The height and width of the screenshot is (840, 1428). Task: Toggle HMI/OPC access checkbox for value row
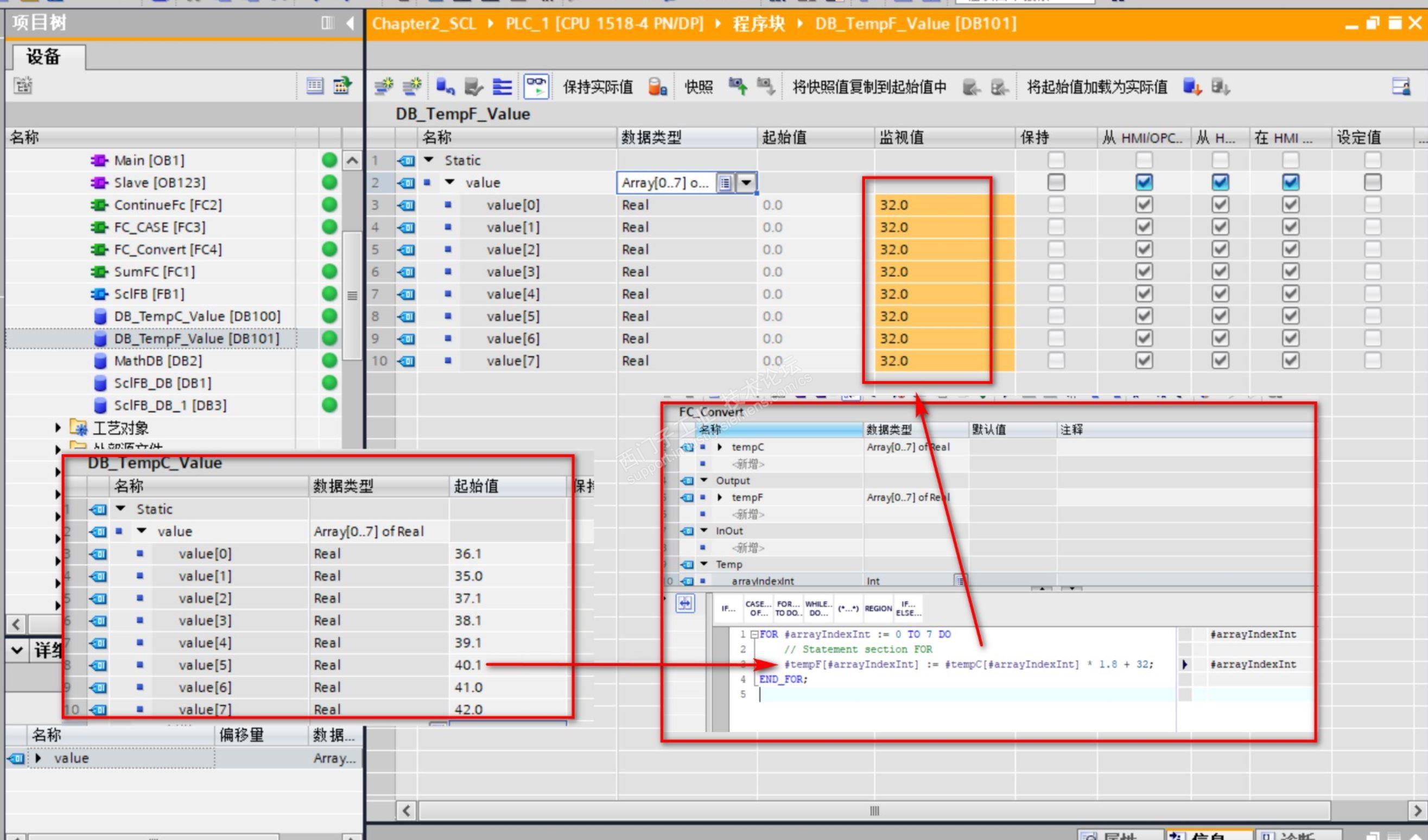1144,182
